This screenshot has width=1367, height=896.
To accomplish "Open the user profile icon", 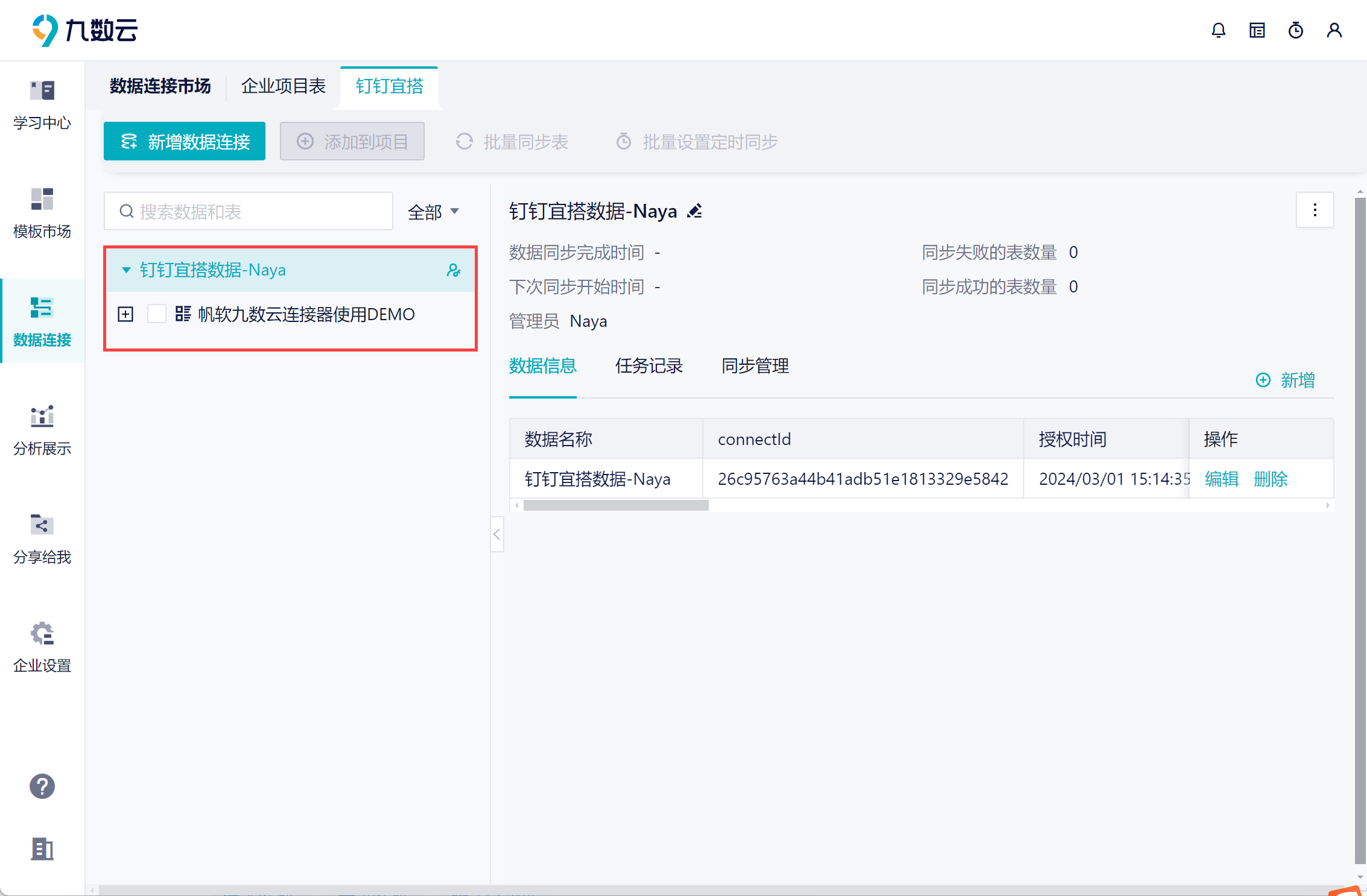I will [1334, 30].
